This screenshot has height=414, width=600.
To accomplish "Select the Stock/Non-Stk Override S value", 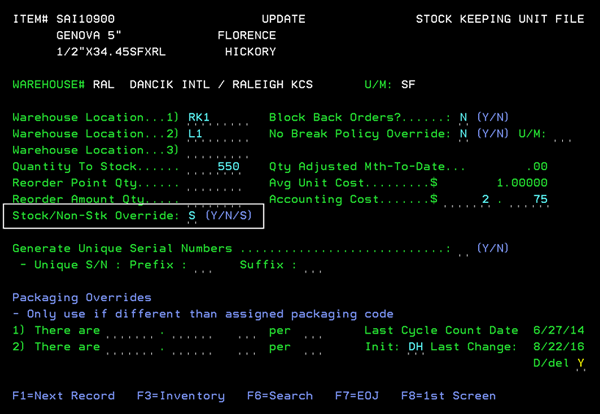I will coord(192,215).
